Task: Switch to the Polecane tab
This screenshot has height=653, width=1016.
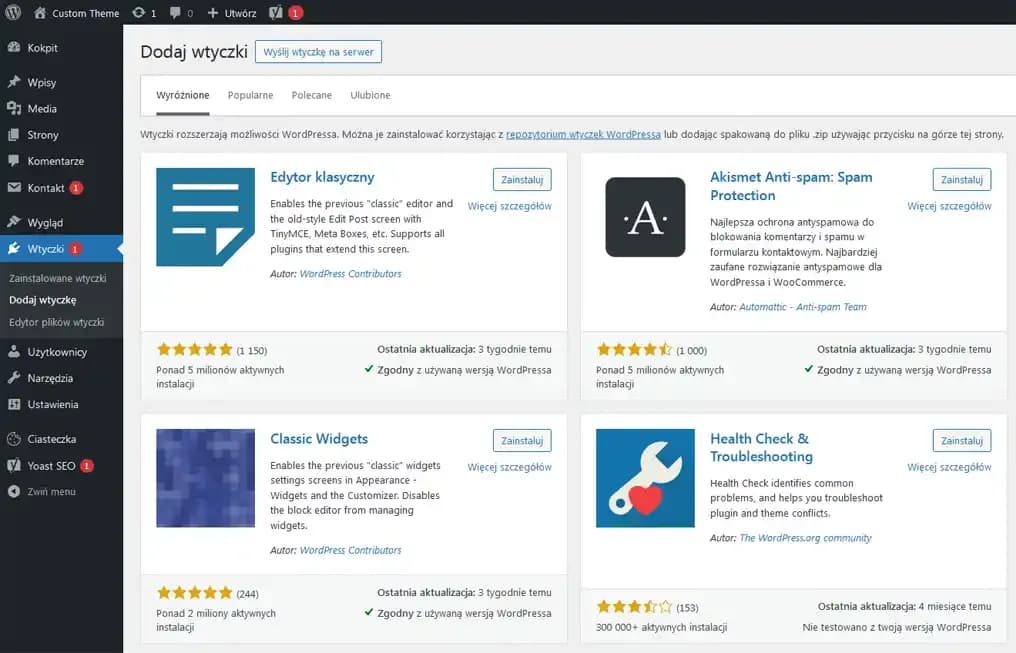Action: coord(311,95)
